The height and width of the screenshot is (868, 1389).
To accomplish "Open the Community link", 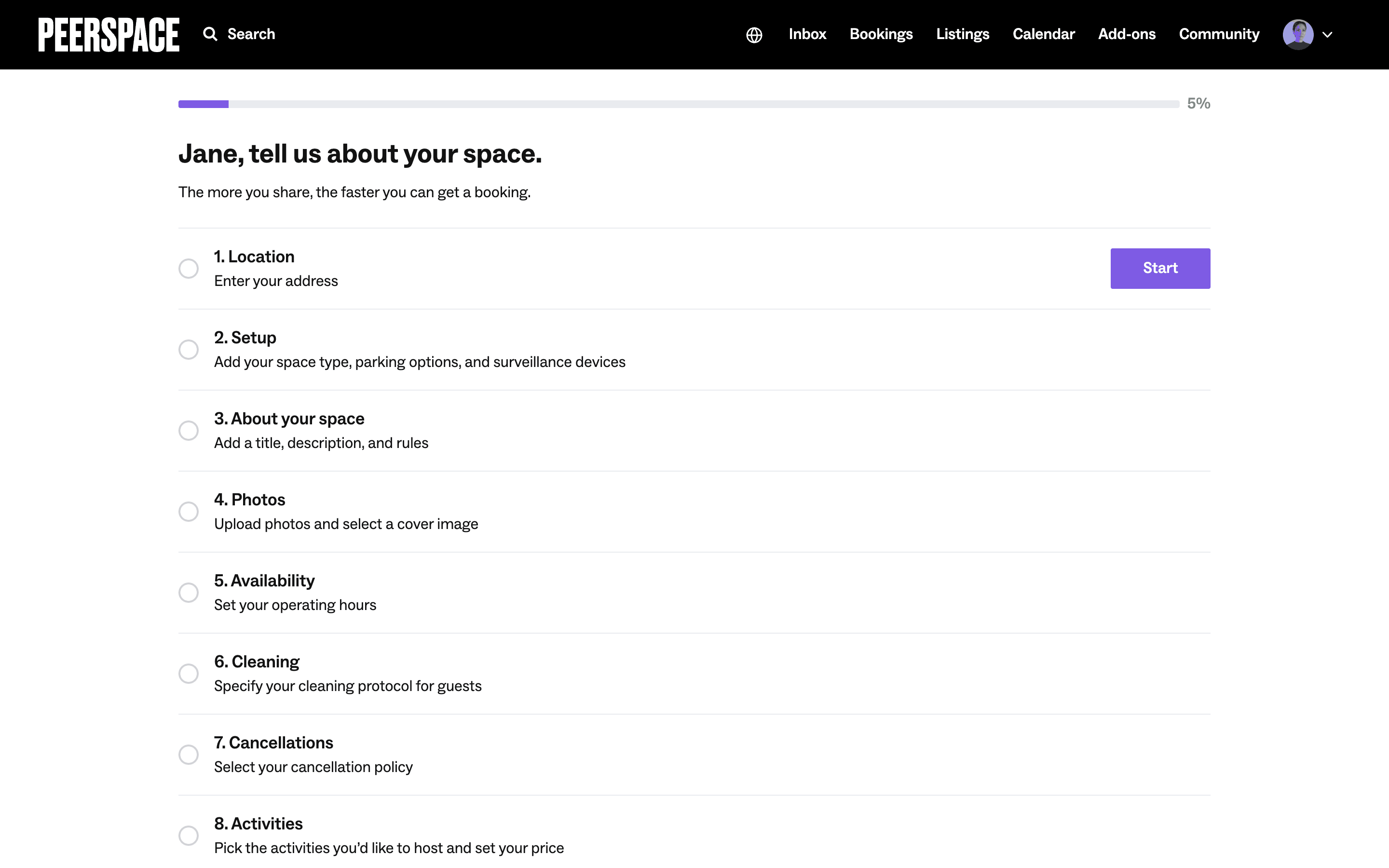I will tap(1219, 34).
